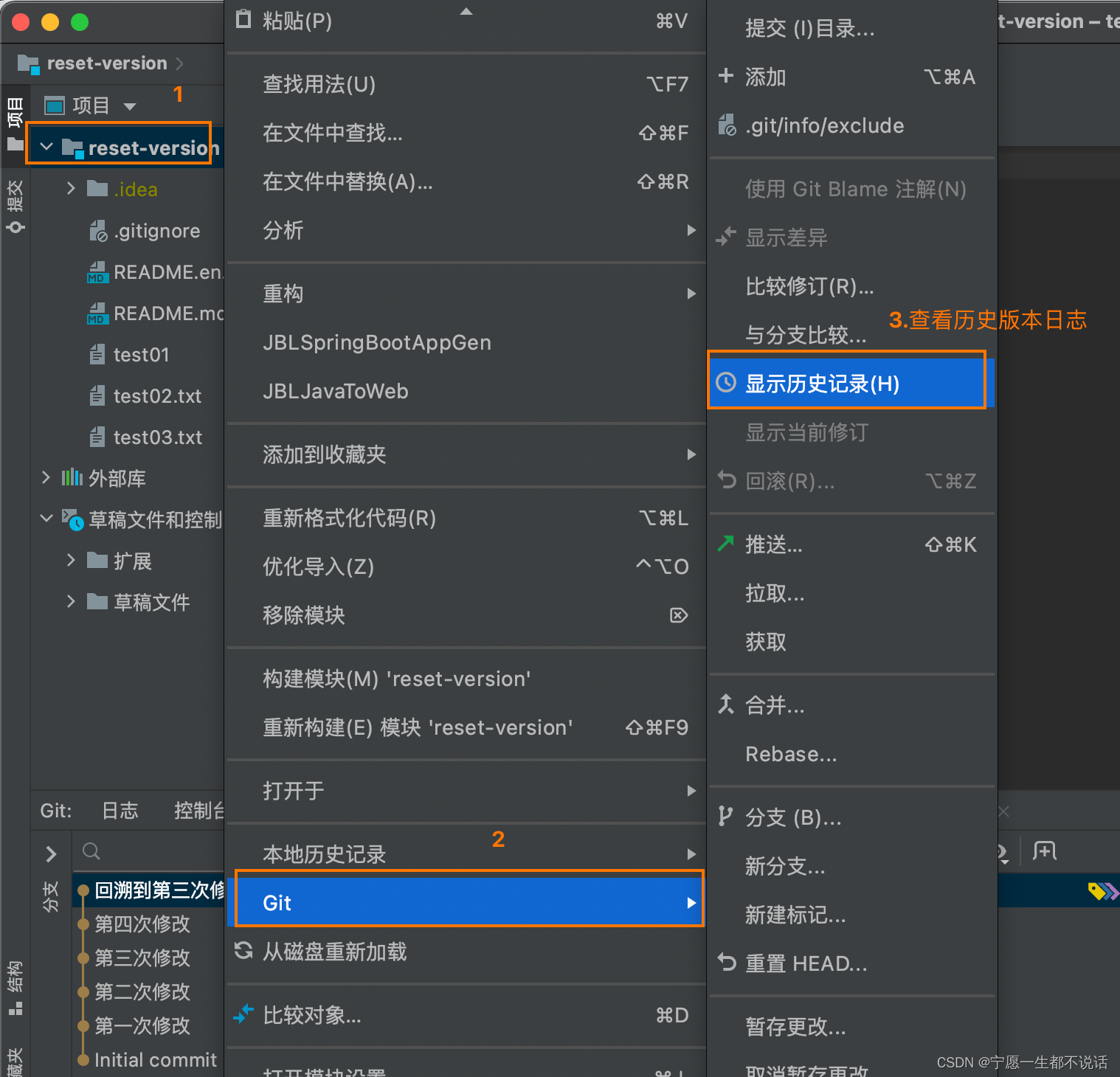The width and height of the screenshot is (1120, 1077).
Task: Click the reset-version breadcrumb
Action: (x=107, y=63)
